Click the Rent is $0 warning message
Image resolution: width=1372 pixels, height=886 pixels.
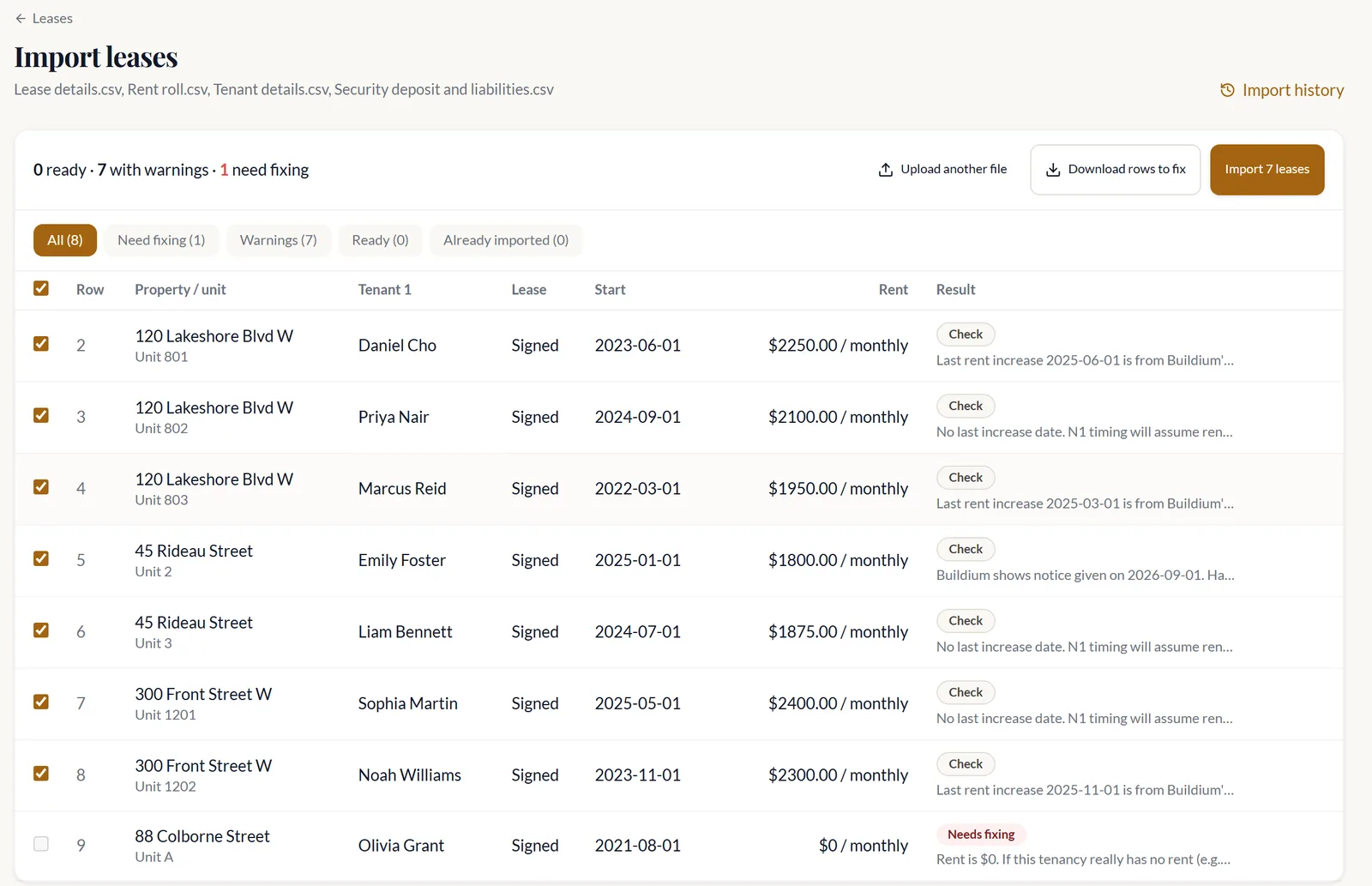[x=1083, y=859]
